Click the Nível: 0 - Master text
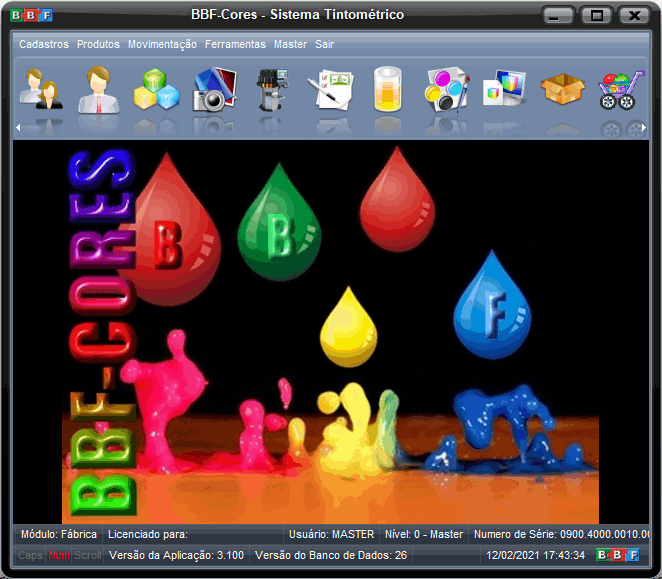Image resolution: width=662 pixels, height=579 pixels. [424, 534]
